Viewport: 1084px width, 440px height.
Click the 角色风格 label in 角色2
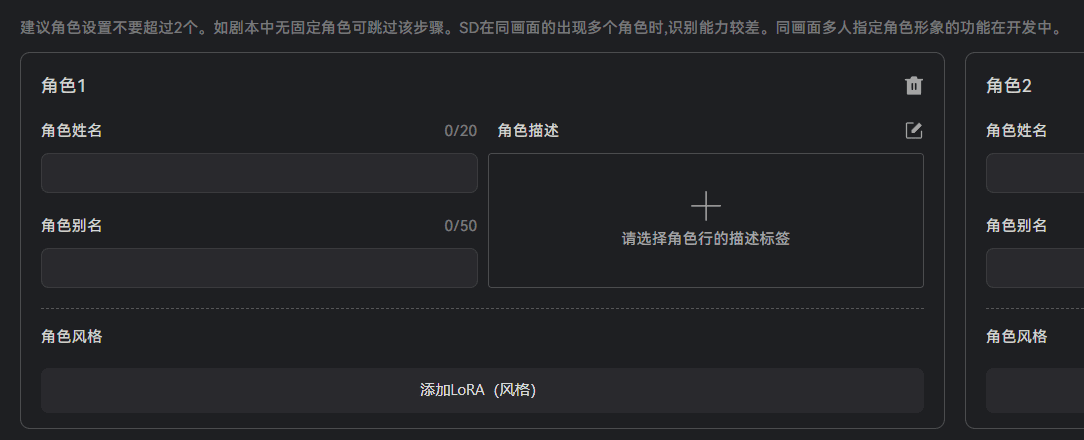tap(1016, 336)
